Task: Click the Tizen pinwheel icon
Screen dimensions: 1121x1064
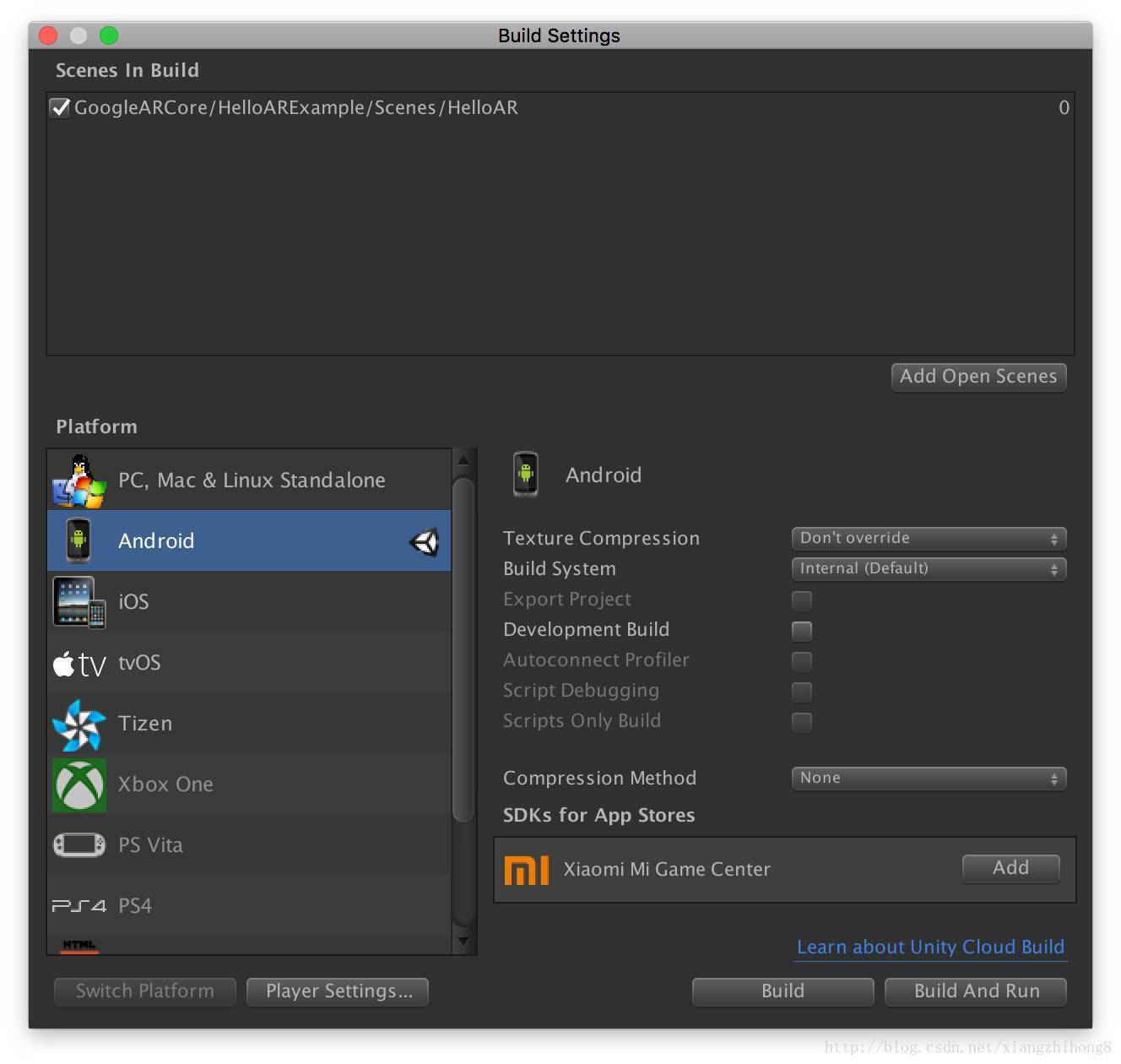Action: (x=79, y=725)
